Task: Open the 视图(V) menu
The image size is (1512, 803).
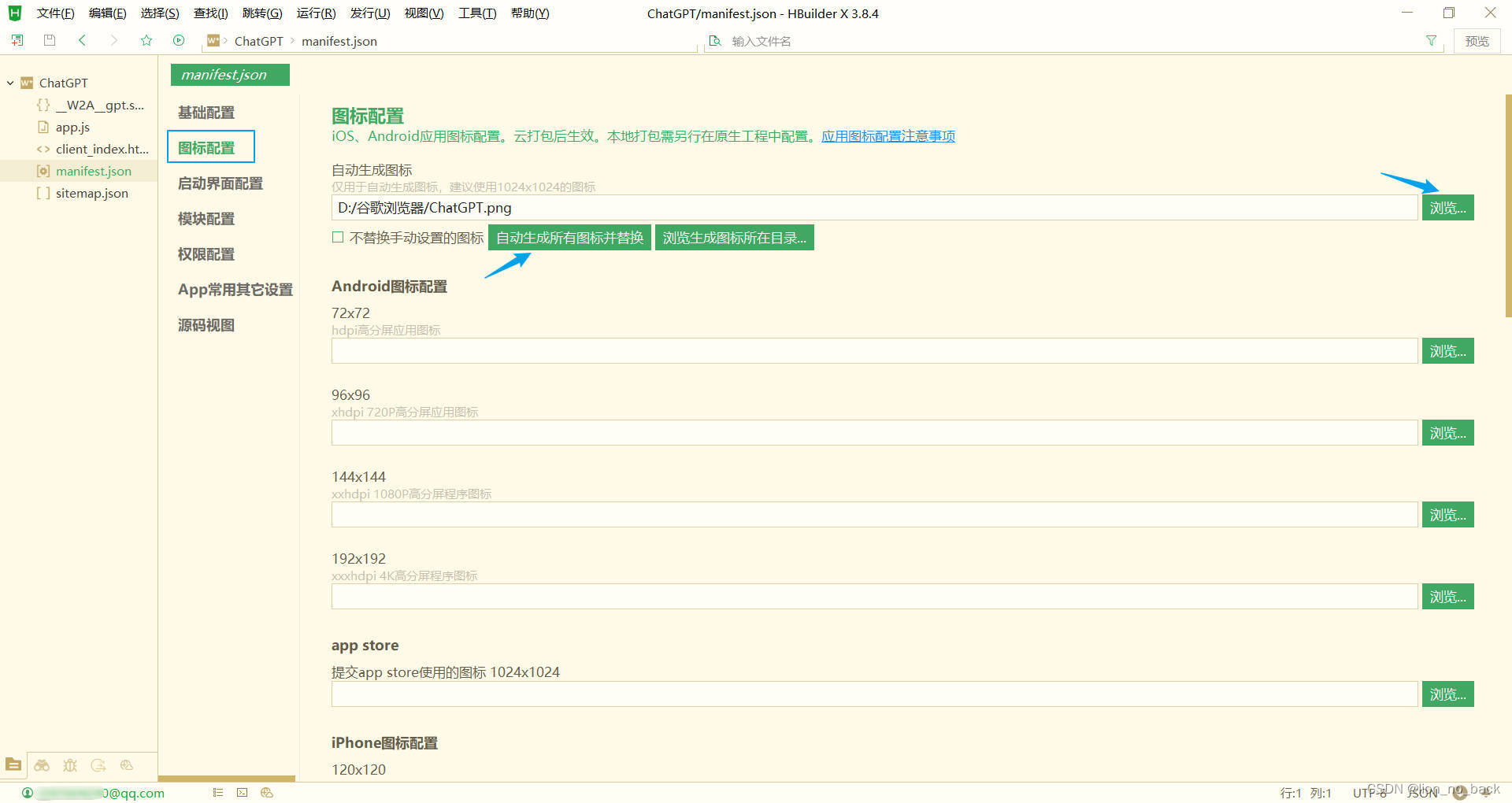Action: tap(424, 13)
